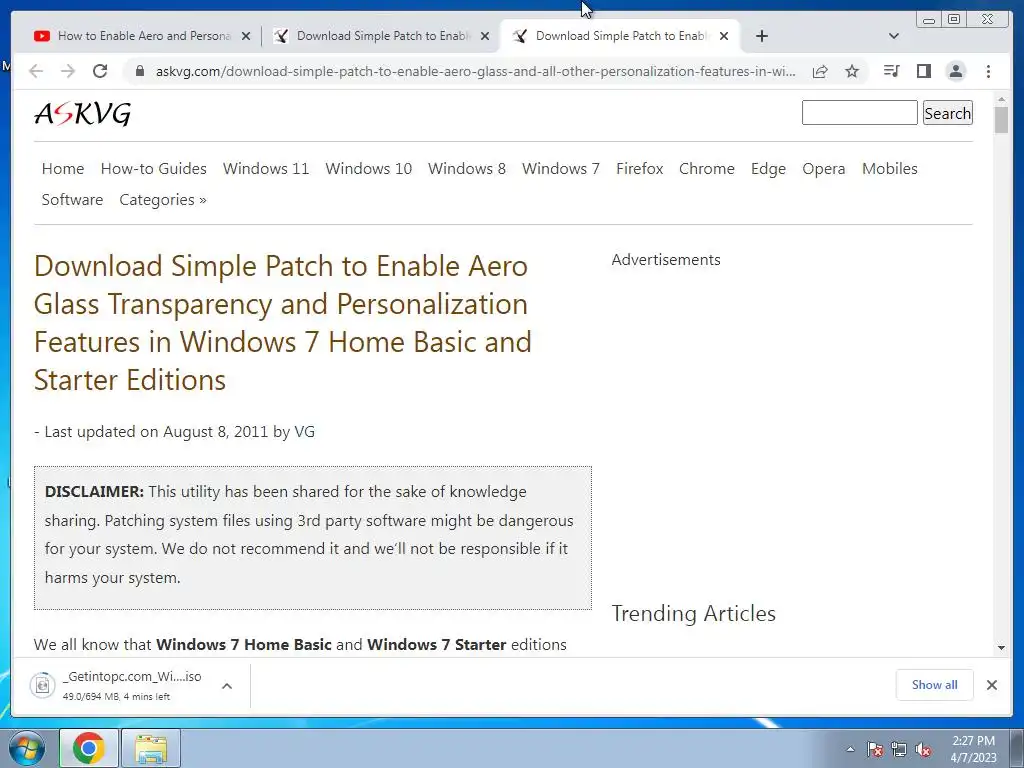This screenshot has width=1024, height=768.
Task: Click the AskVG logo
Action: 82,114
